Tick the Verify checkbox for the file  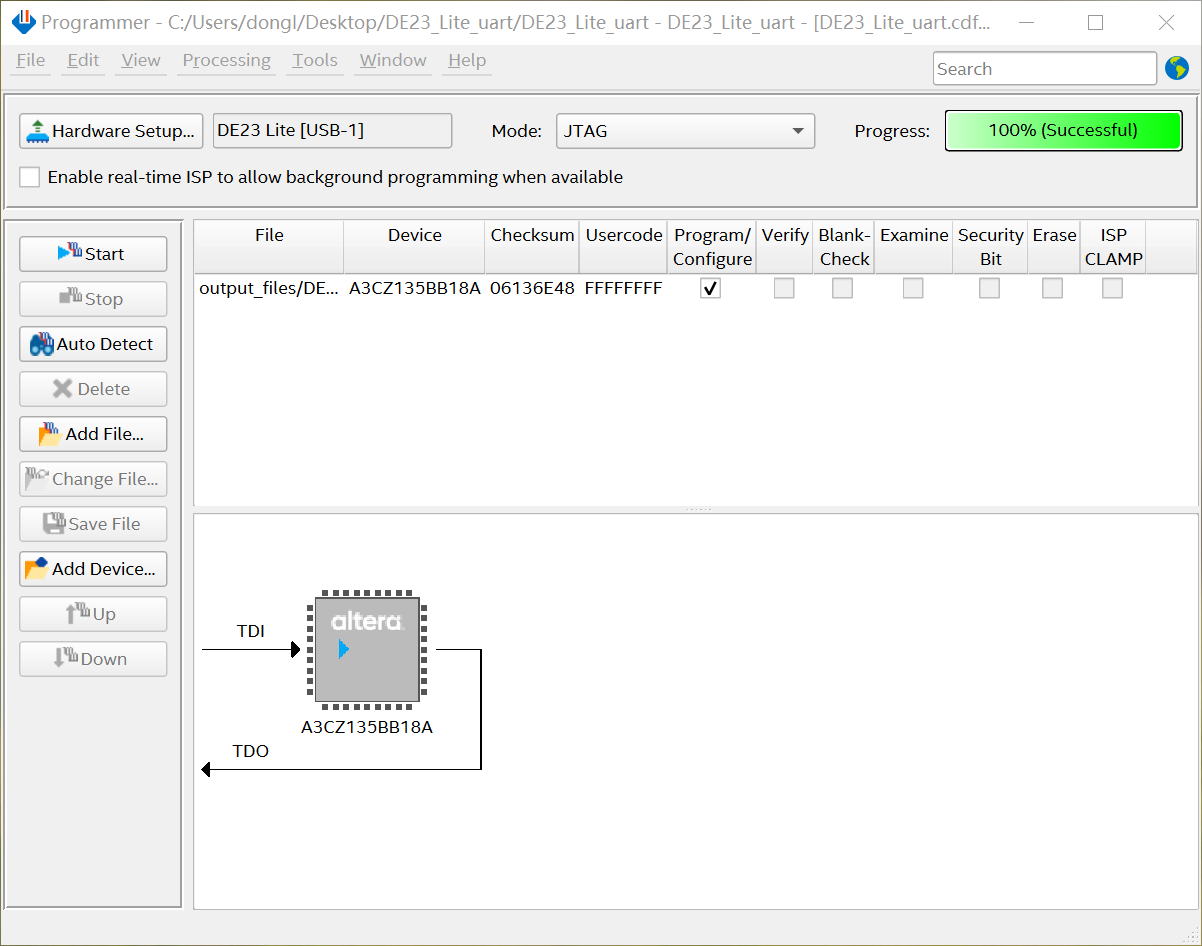[784, 289]
